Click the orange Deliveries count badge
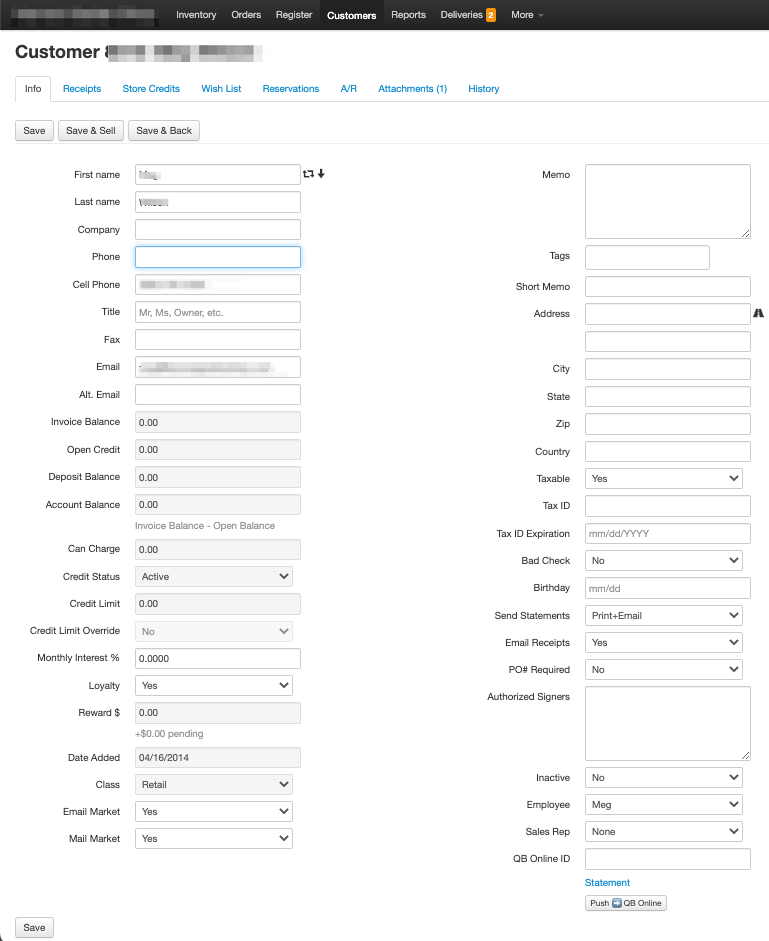This screenshot has width=769, height=941. 491,15
